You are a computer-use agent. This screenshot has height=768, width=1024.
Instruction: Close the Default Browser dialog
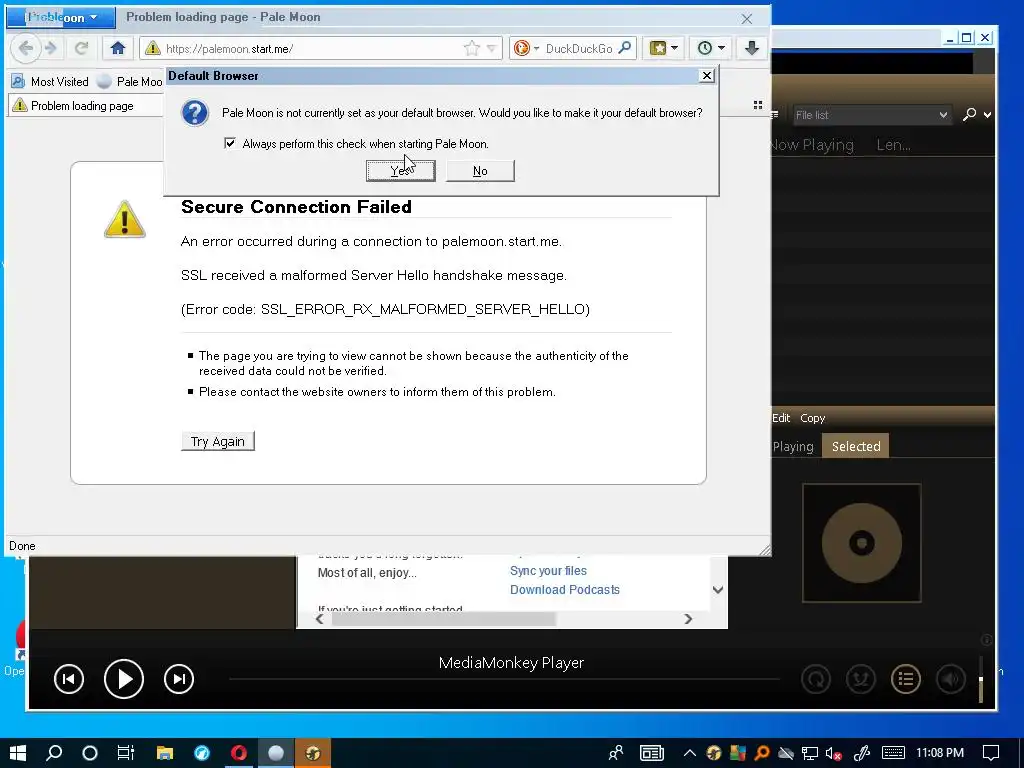coord(707,76)
